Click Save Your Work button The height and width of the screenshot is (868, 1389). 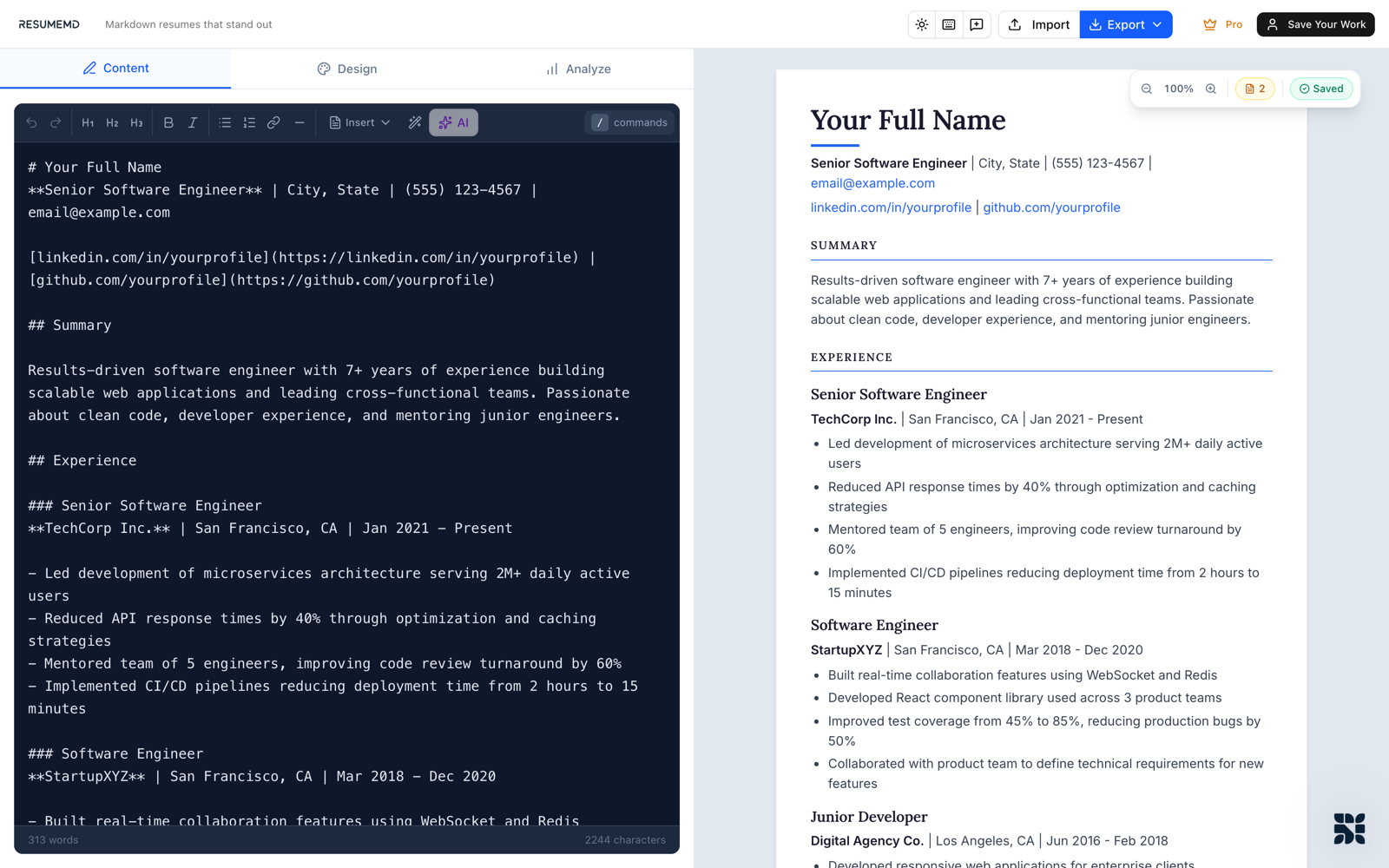pyautogui.click(x=1316, y=24)
